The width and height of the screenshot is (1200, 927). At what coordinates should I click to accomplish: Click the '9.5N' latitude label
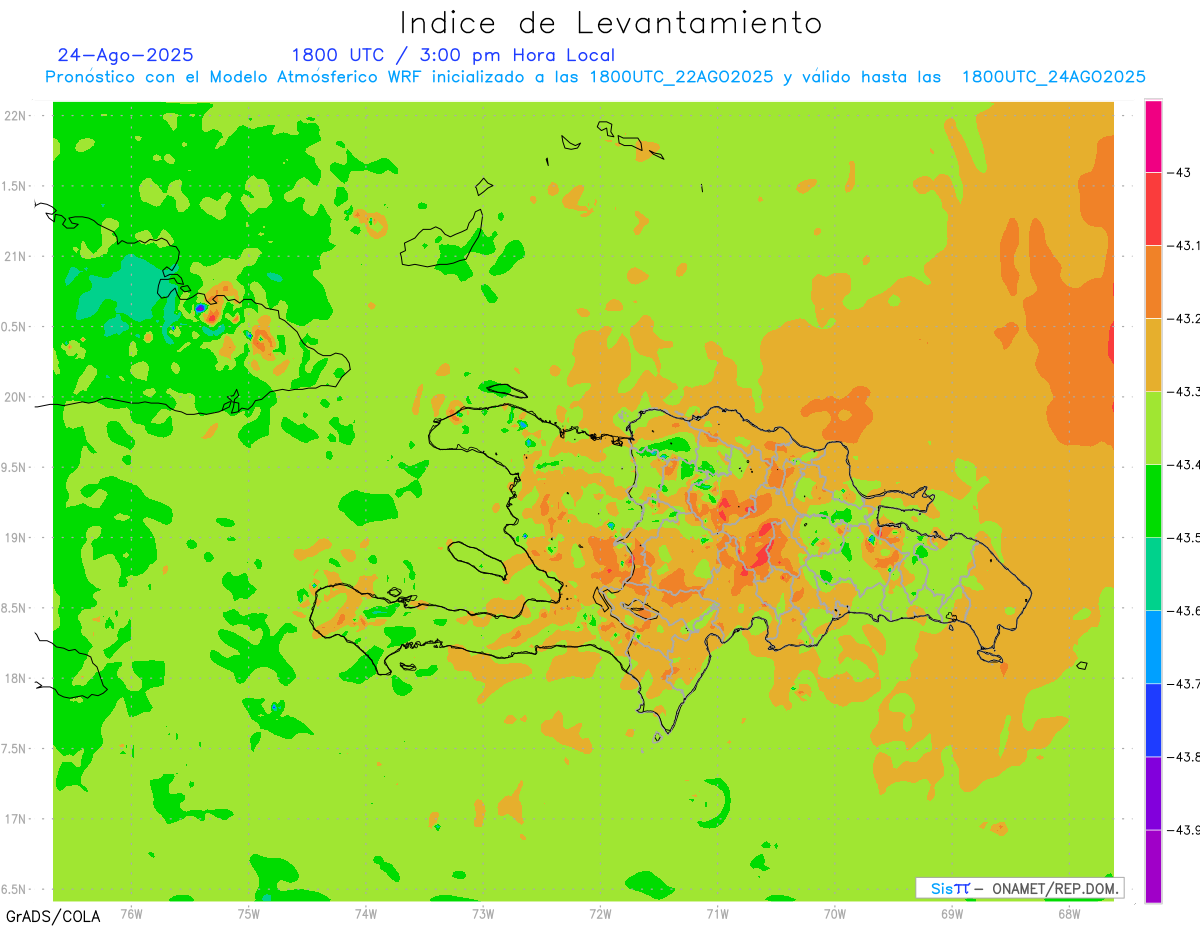[15, 468]
